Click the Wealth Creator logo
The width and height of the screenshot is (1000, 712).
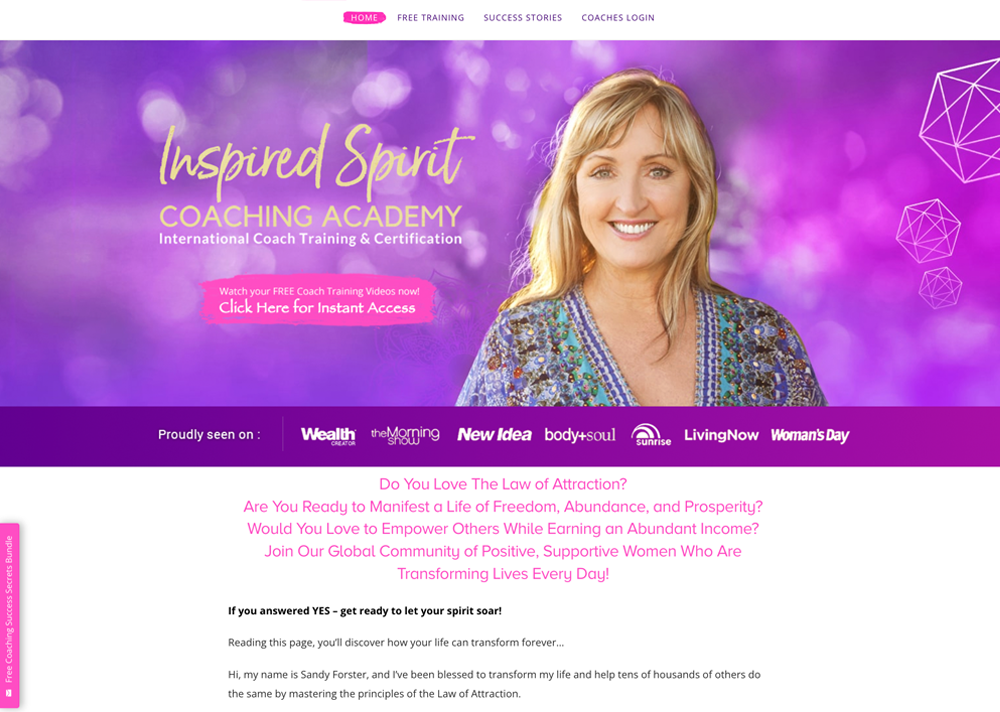coord(328,436)
